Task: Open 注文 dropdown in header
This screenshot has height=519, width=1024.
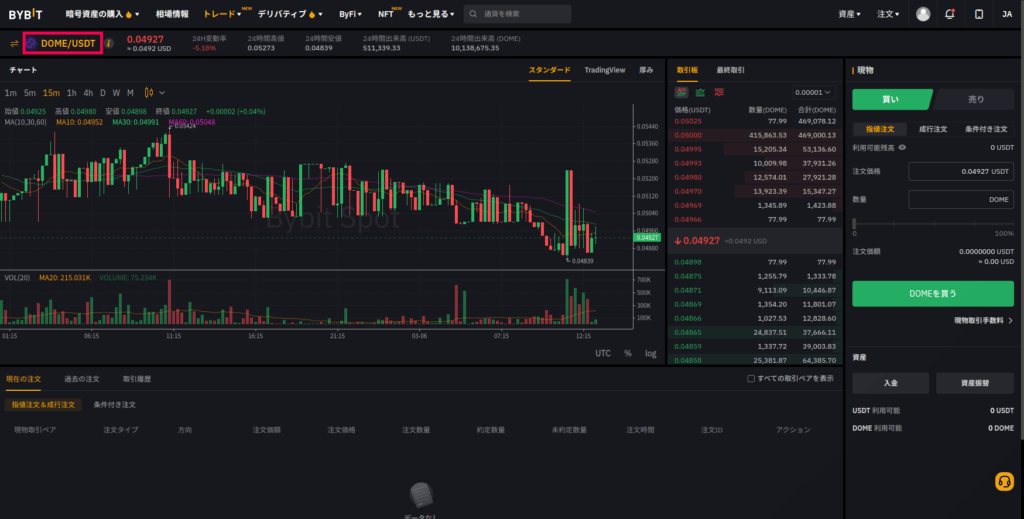Action: [x=888, y=14]
